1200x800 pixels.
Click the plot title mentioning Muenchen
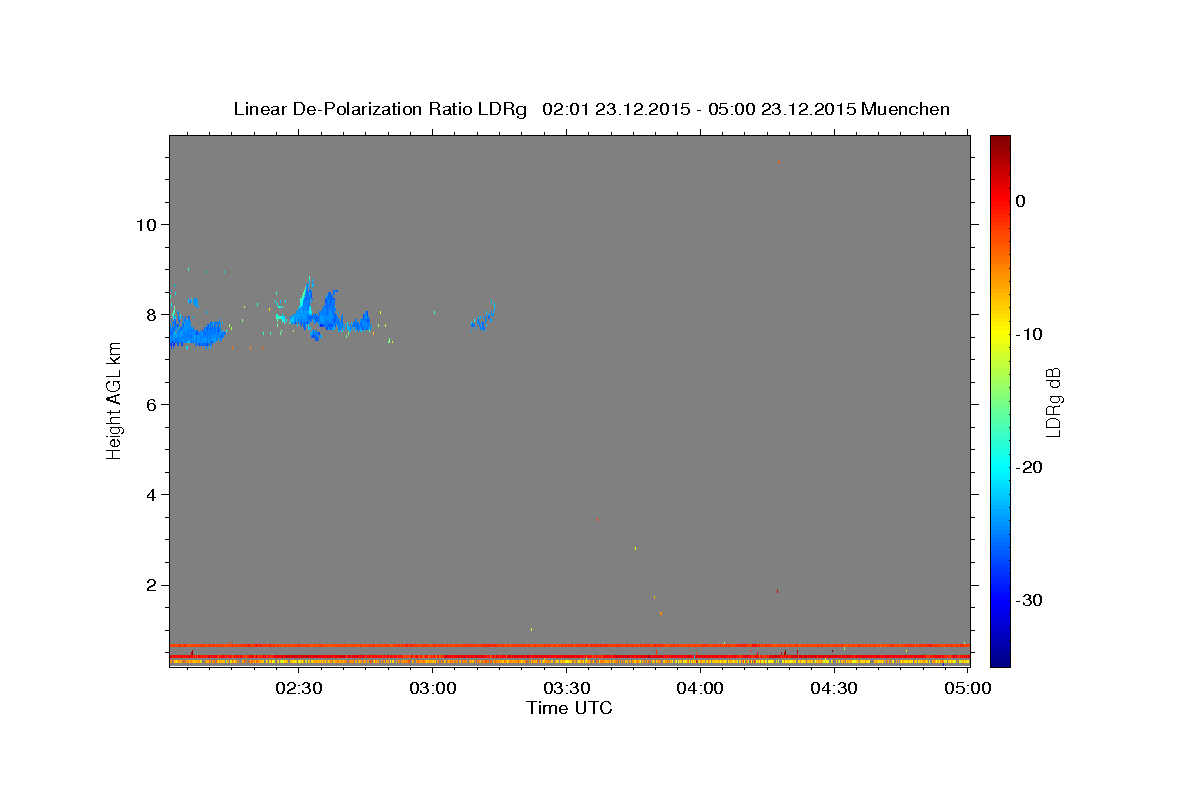pyautogui.click(x=591, y=109)
